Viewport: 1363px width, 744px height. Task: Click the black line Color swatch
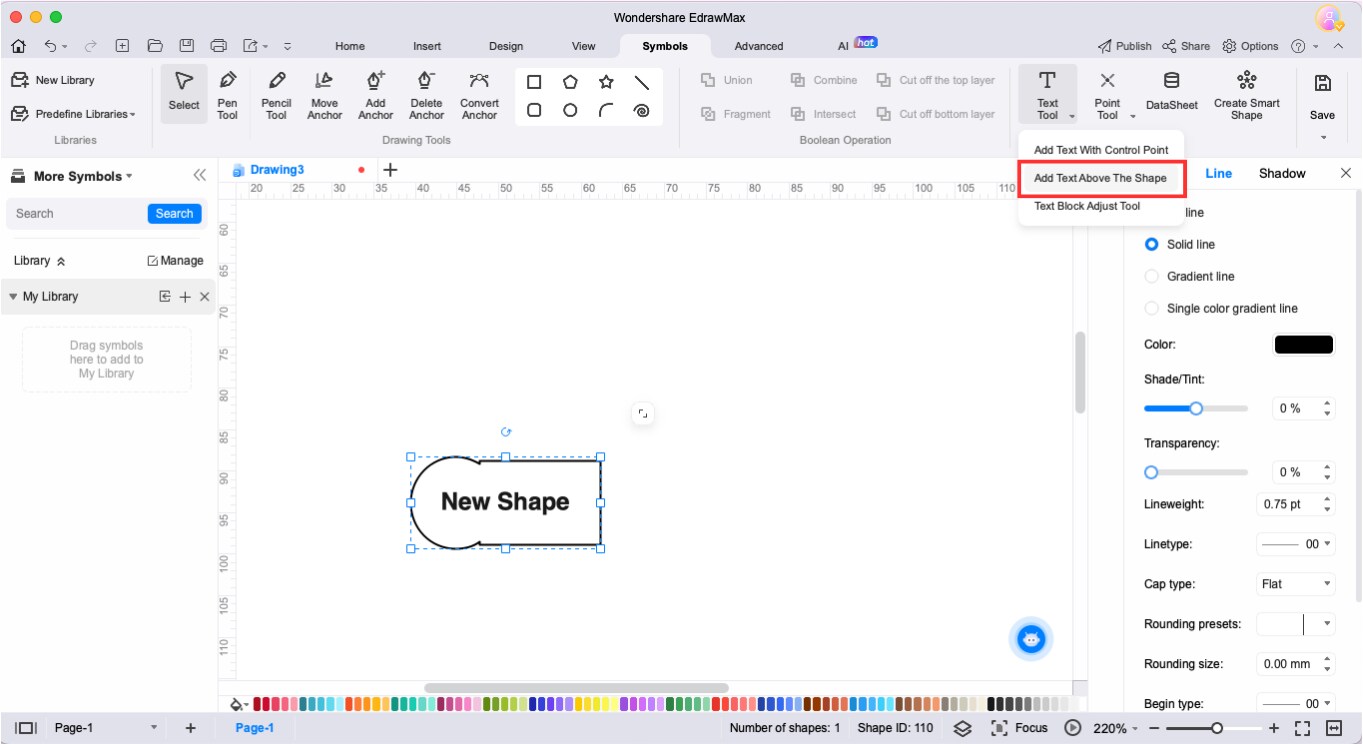pyautogui.click(x=1303, y=344)
